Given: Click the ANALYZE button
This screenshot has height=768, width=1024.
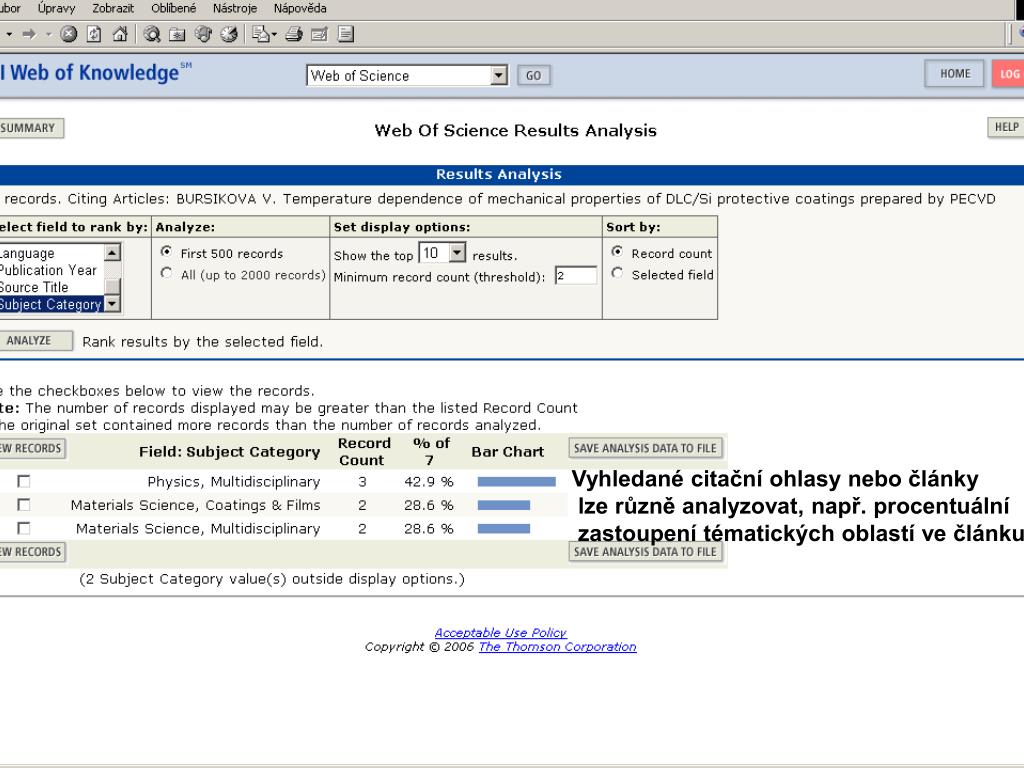Looking at the screenshot, I should [x=36, y=341].
